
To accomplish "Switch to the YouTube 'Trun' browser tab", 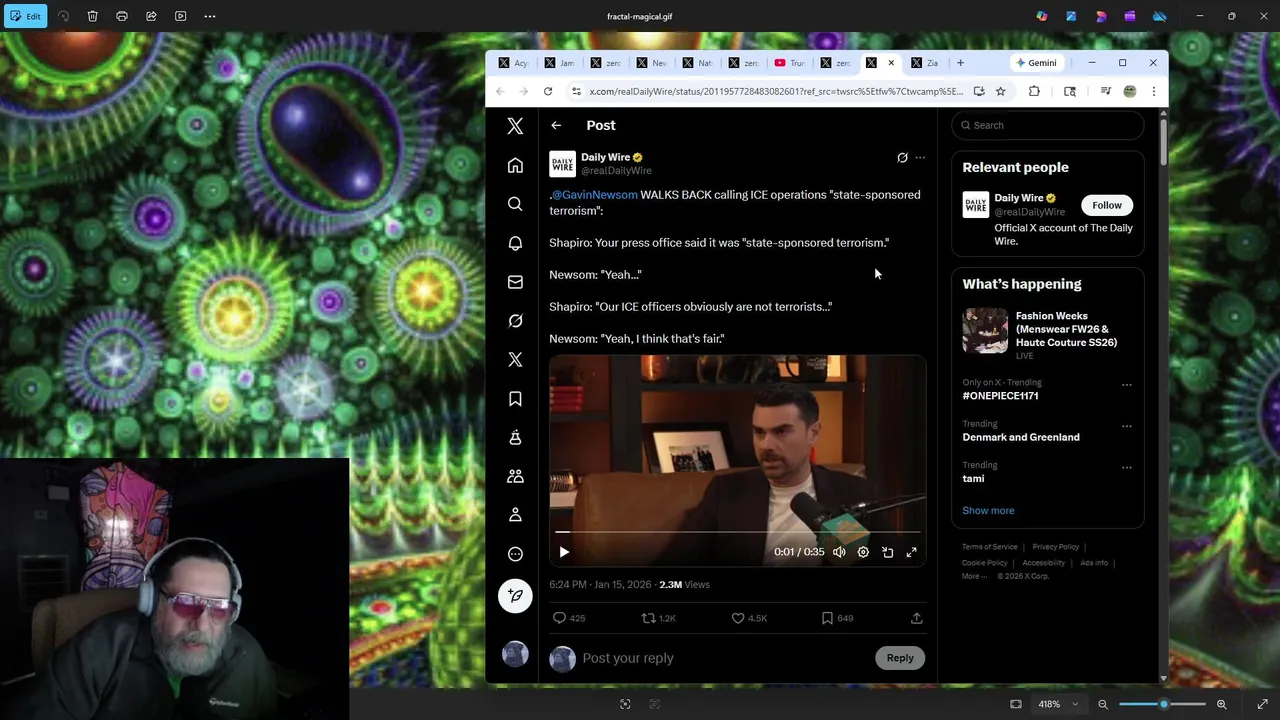I will point(790,63).
